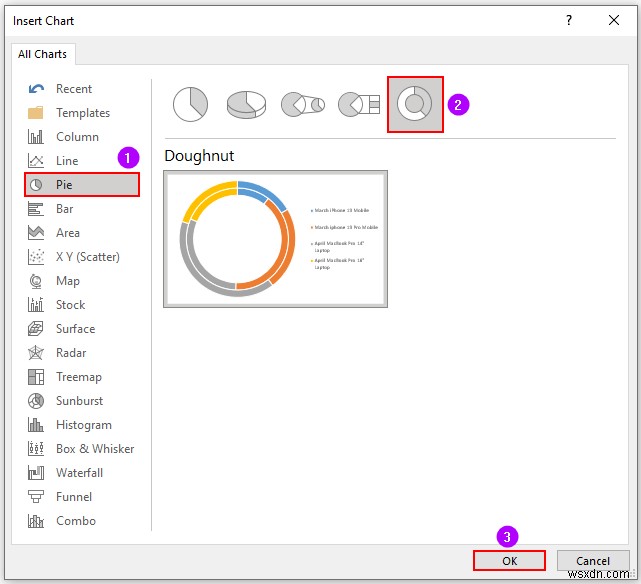The height and width of the screenshot is (584, 641).
Task: Click the Stock chart icon
Action: (x=36, y=304)
